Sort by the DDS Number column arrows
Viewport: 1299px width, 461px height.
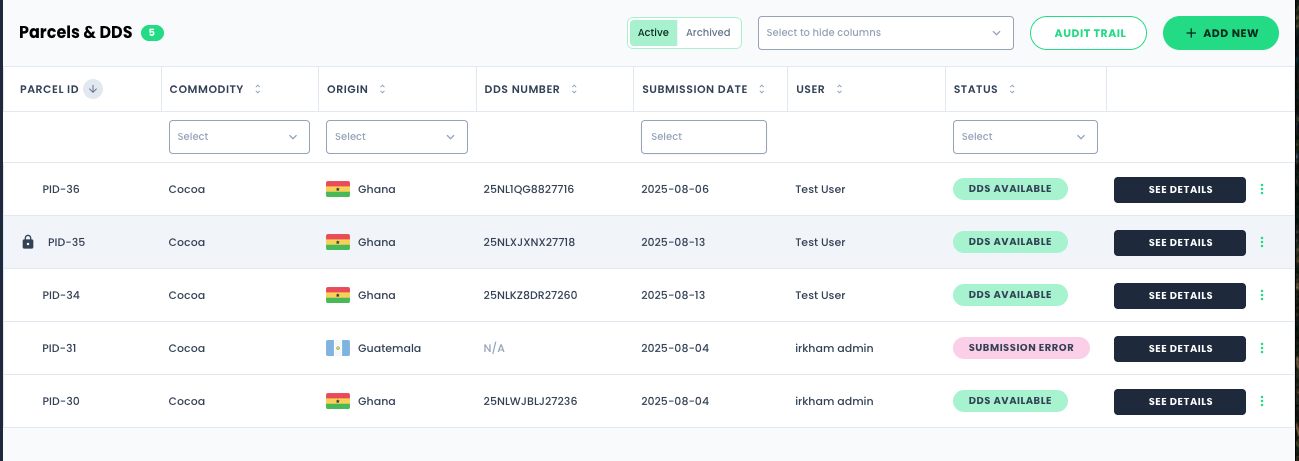point(574,89)
